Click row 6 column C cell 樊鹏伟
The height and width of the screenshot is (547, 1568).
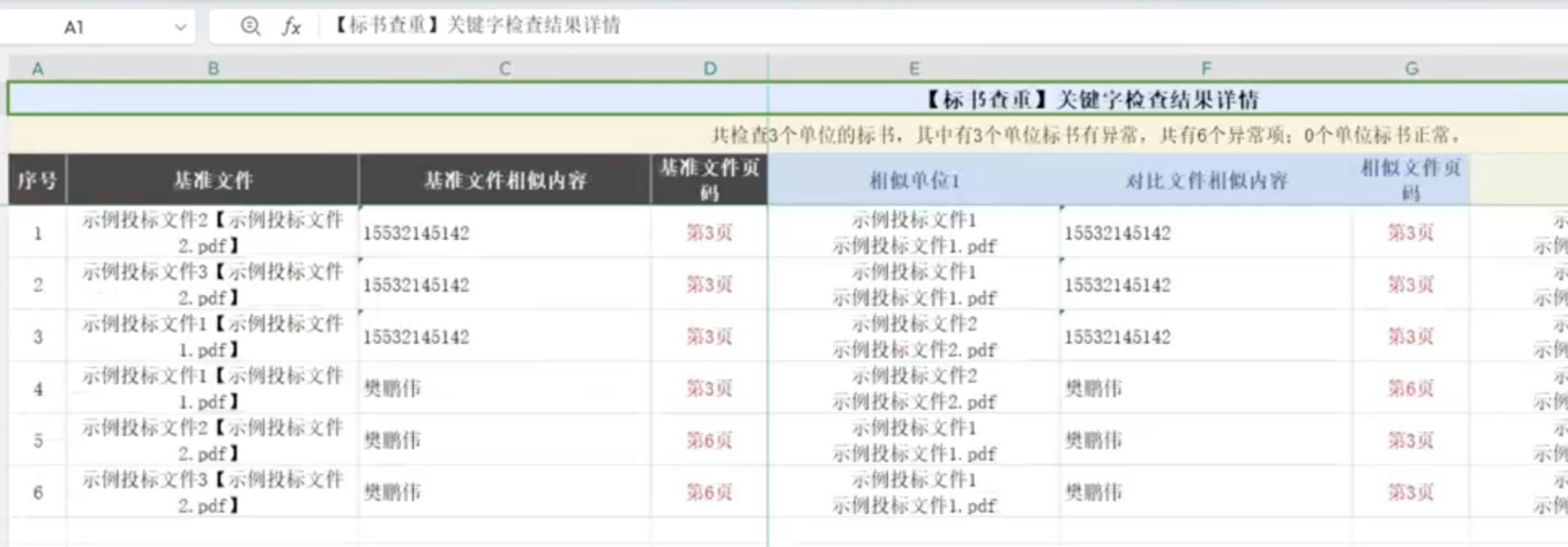coord(505,492)
